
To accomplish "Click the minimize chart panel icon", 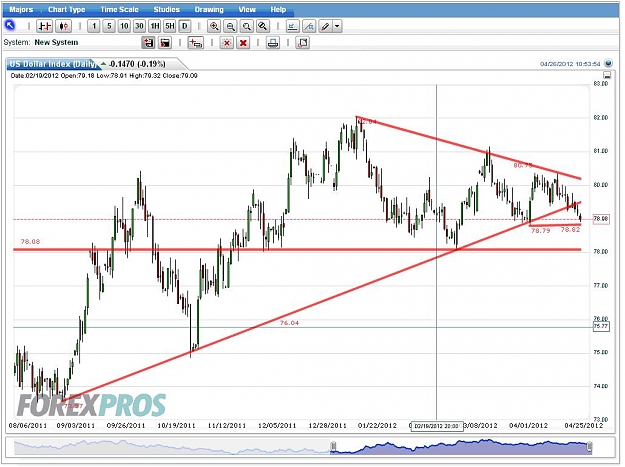I will (607, 75).
